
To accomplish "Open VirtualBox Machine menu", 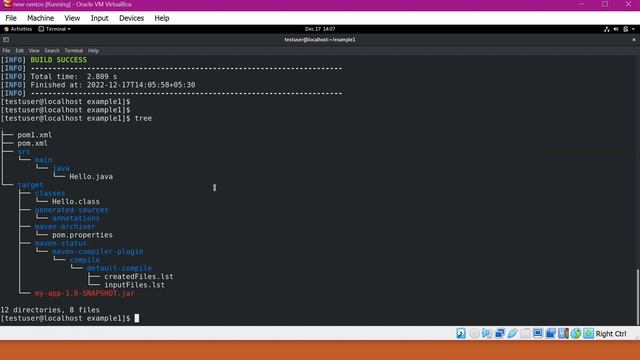I will pyautogui.click(x=40, y=18).
